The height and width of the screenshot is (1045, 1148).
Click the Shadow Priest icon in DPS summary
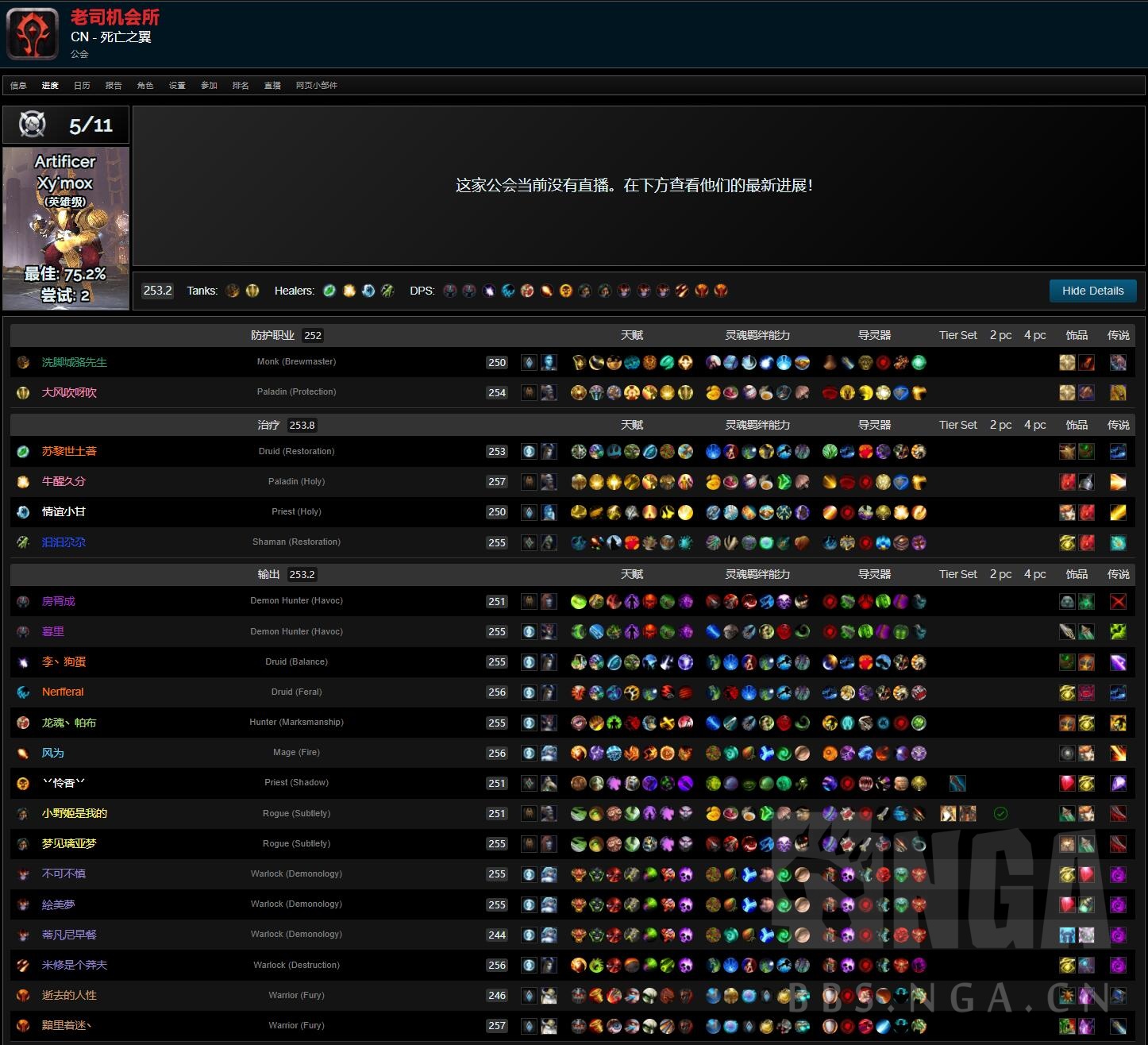point(566,291)
